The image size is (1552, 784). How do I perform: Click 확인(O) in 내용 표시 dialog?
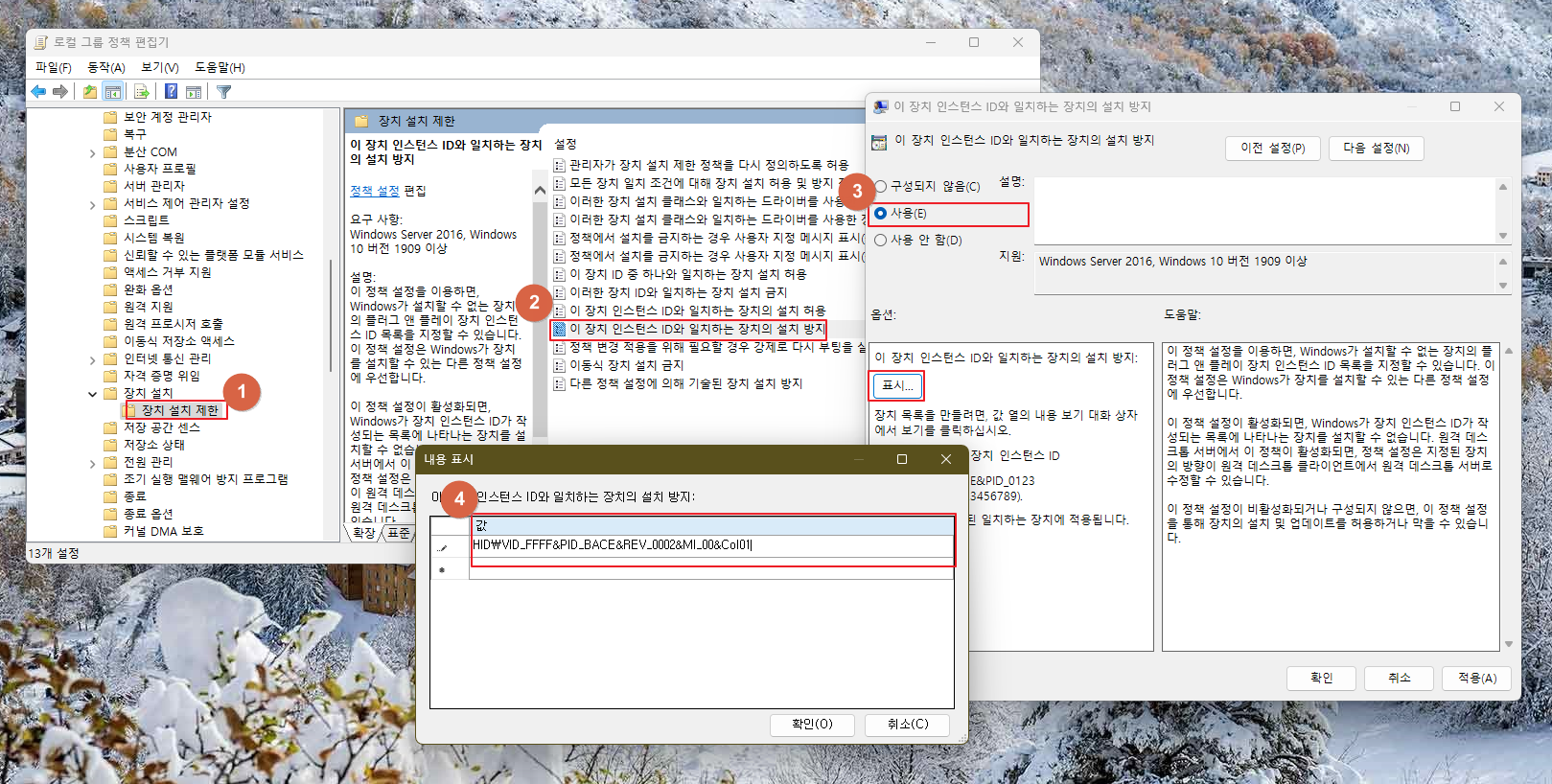[812, 725]
